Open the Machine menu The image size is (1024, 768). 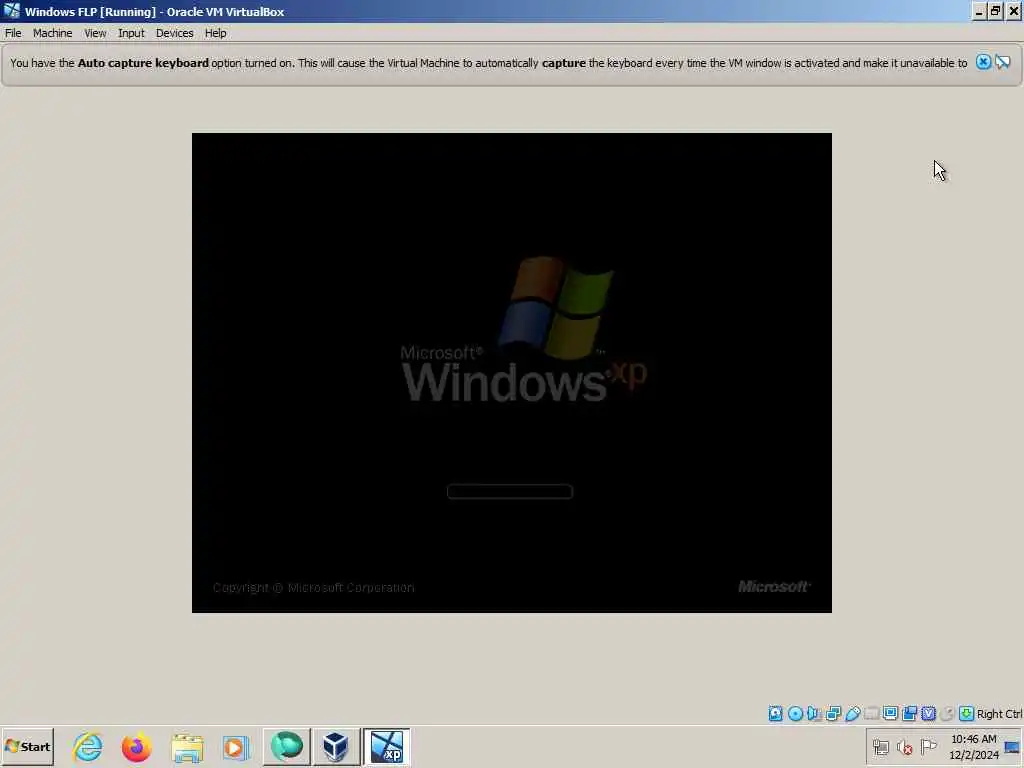point(52,33)
